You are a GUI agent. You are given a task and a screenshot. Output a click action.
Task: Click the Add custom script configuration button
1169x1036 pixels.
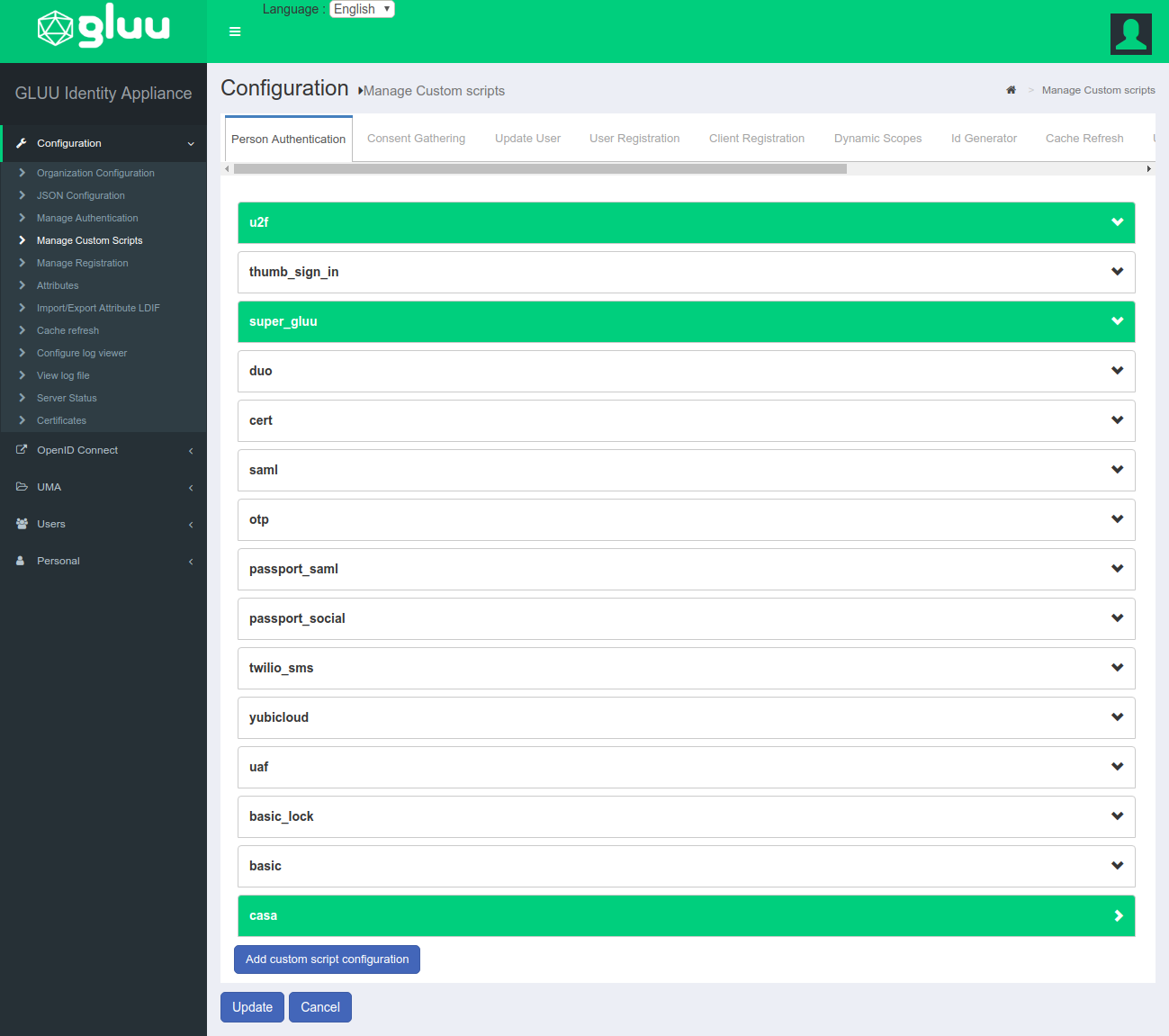point(326,959)
